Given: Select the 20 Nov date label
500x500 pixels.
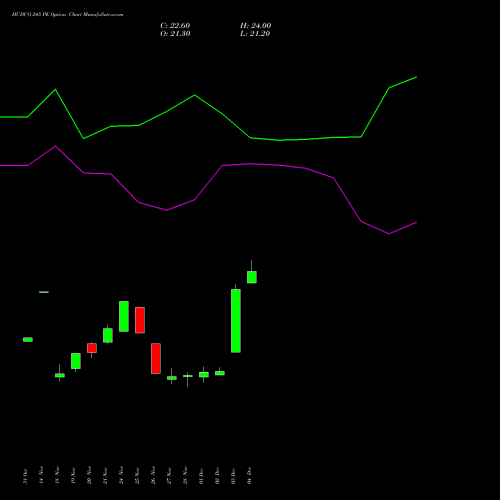Looking at the screenshot, I should 89,475.
